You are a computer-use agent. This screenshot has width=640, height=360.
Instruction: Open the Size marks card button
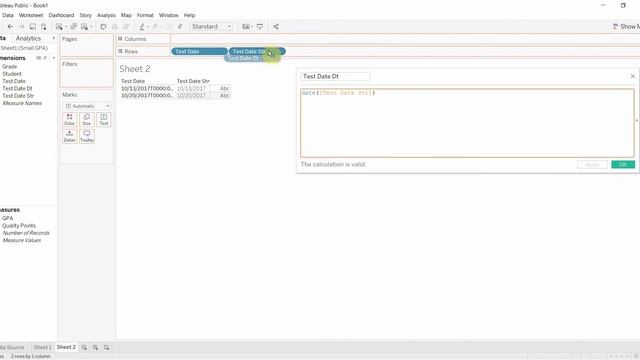point(87,119)
